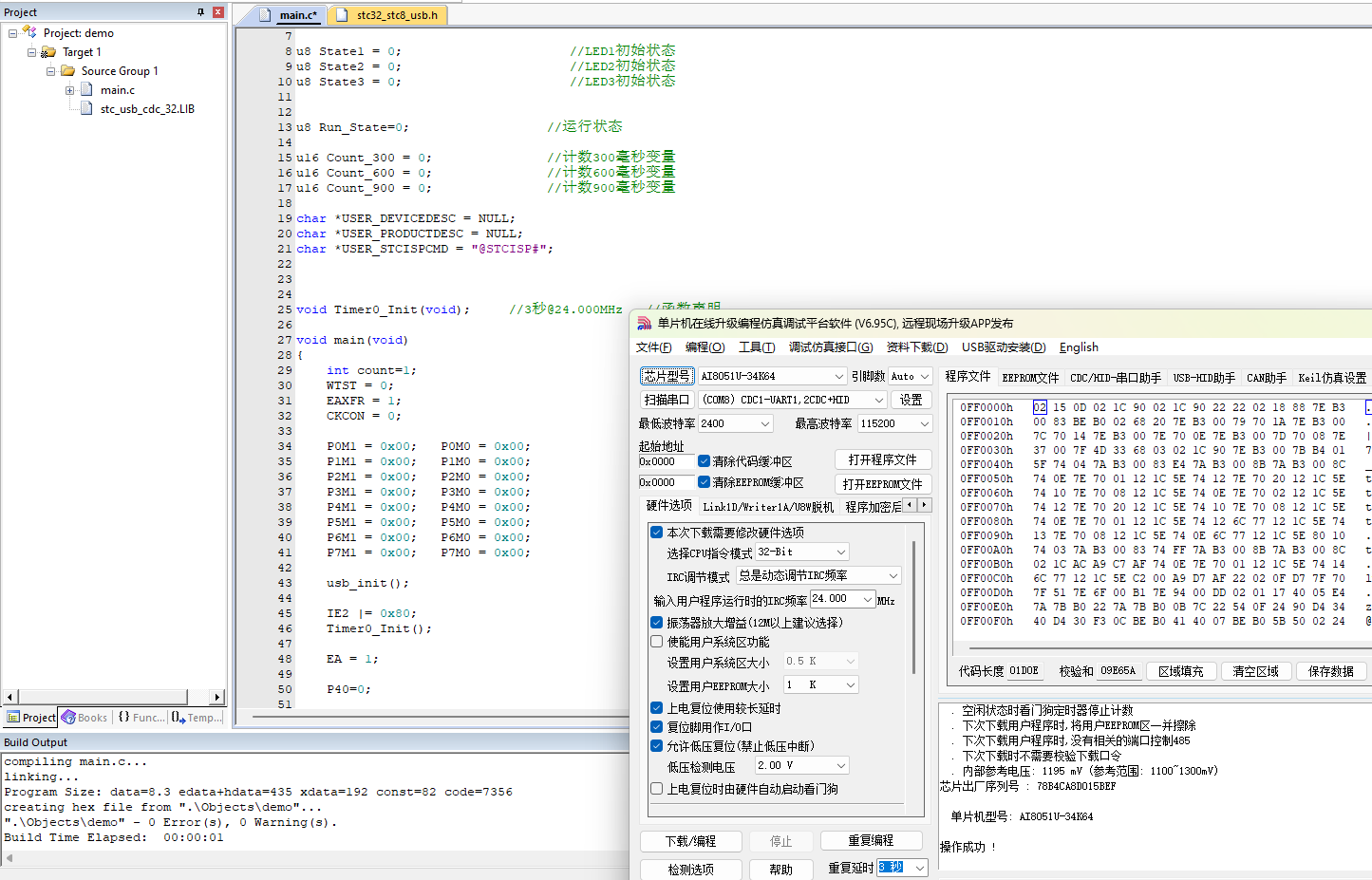1372x880 pixels.
Task: Click the Target 1 folder icon
Action: [x=48, y=52]
